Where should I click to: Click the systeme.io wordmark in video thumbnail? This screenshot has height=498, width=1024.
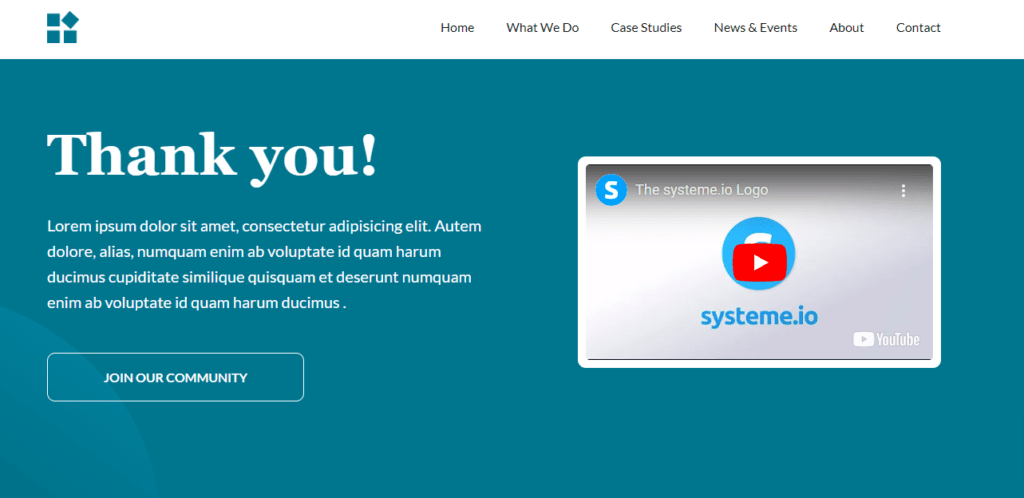click(759, 317)
